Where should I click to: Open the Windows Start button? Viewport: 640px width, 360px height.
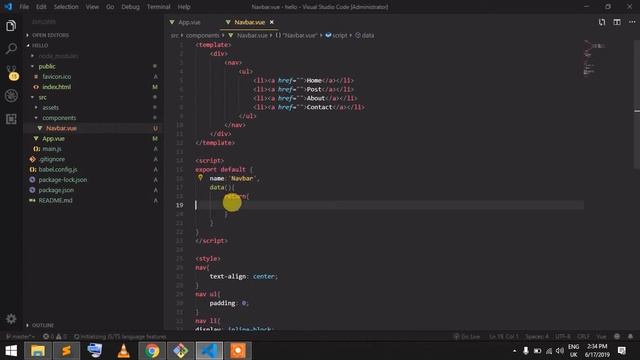tap(11, 351)
